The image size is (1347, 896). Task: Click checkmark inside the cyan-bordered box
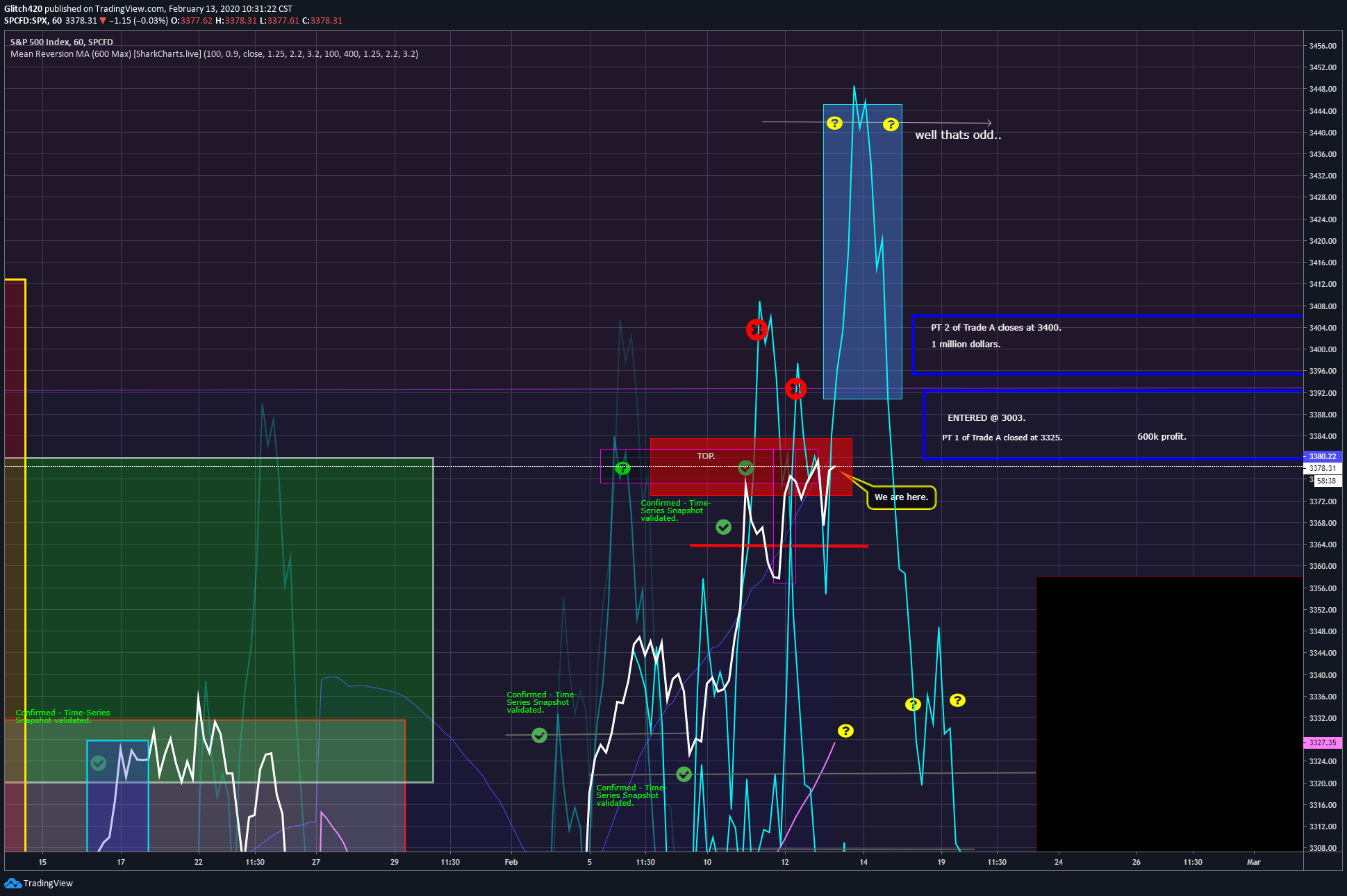click(x=99, y=763)
